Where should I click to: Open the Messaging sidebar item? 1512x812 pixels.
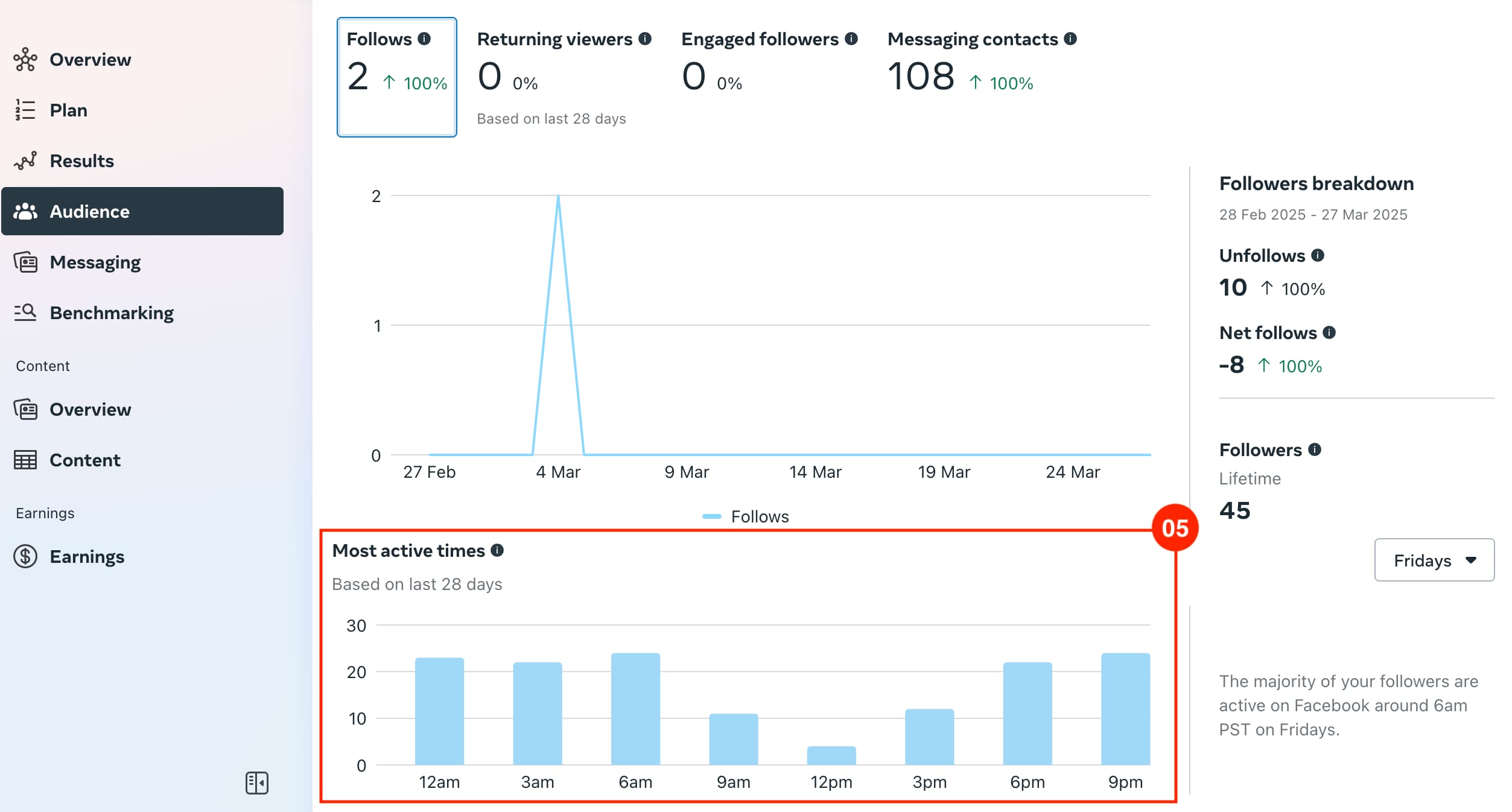pos(95,262)
